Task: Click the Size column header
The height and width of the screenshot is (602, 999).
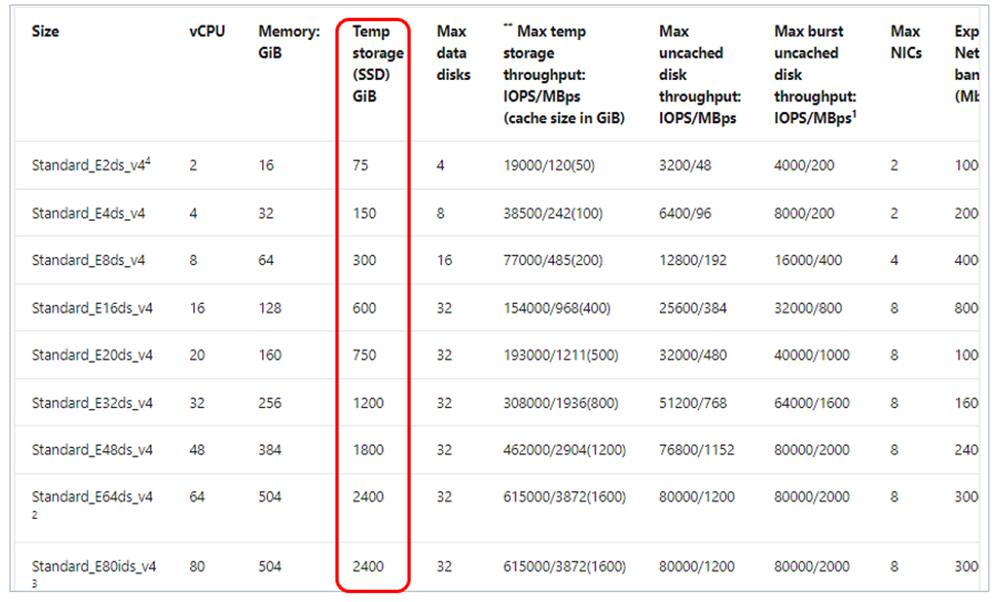Action: (x=45, y=31)
